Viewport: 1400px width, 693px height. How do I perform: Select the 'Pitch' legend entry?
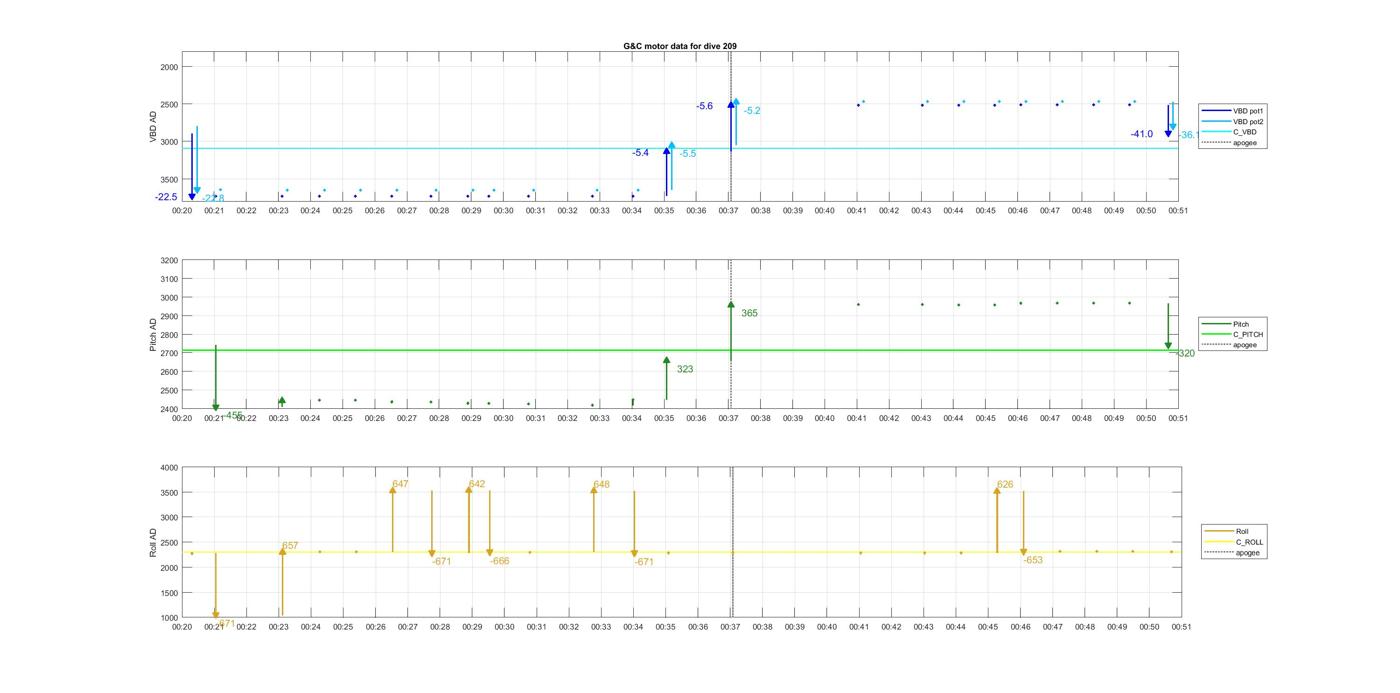pos(1226,324)
